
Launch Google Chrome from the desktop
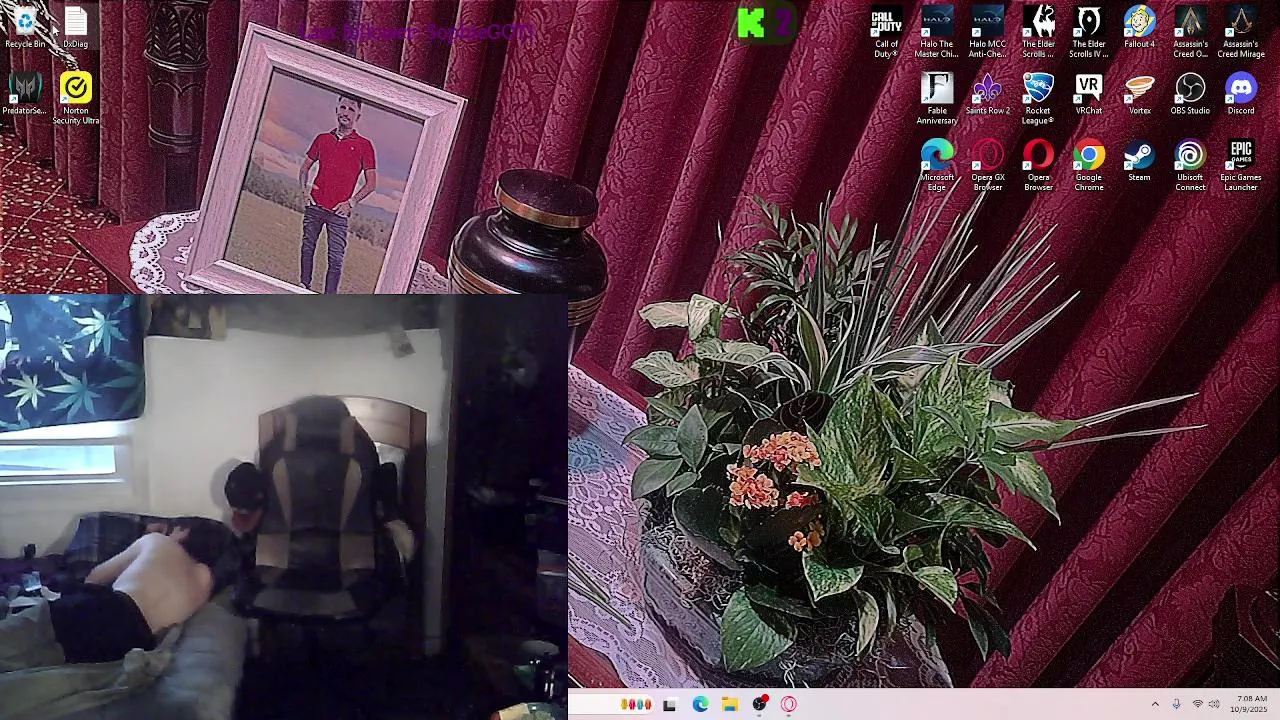tap(1089, 165)
